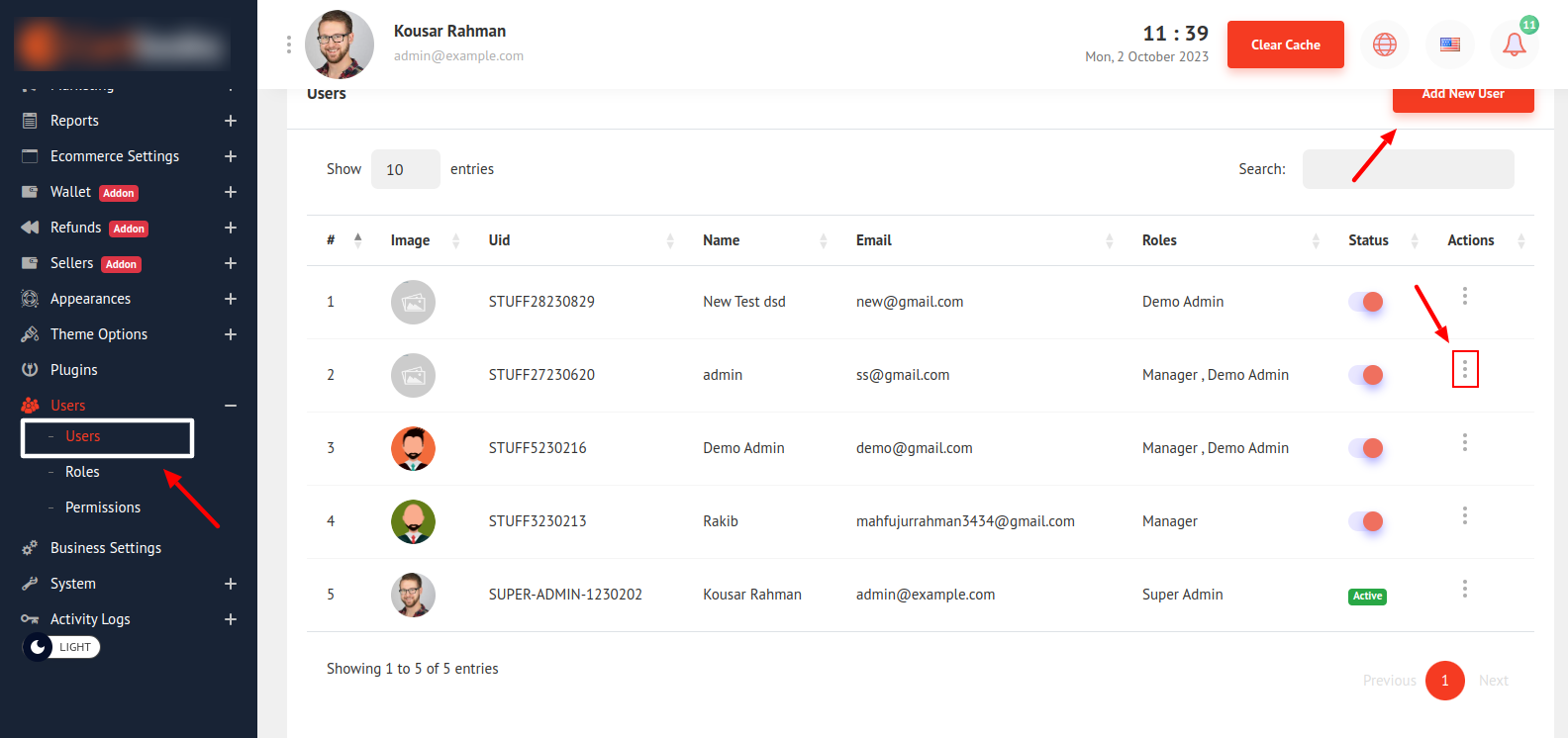
Task: Open the Roles submenu item
Action: point(82,472)
